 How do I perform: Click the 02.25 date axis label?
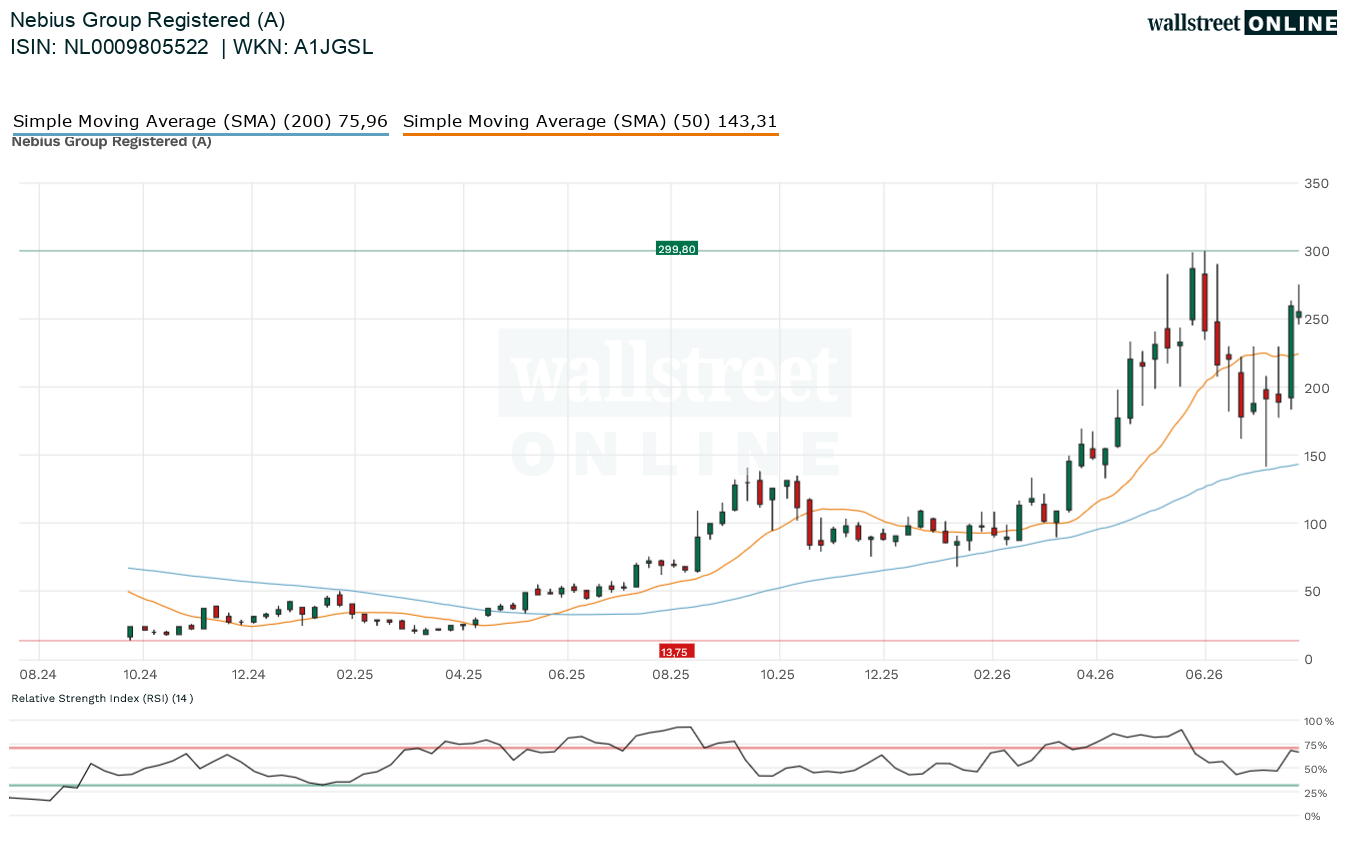(x=355, y=675)
